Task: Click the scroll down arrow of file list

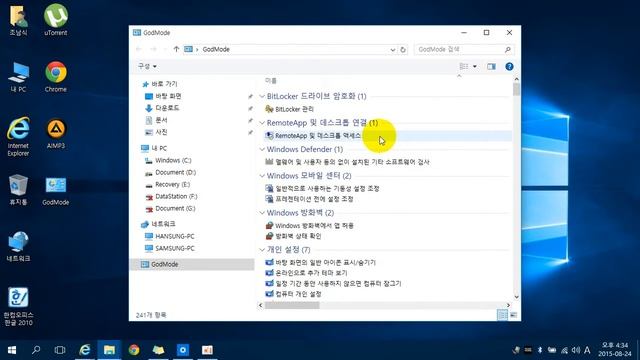Action: point(516,297)
